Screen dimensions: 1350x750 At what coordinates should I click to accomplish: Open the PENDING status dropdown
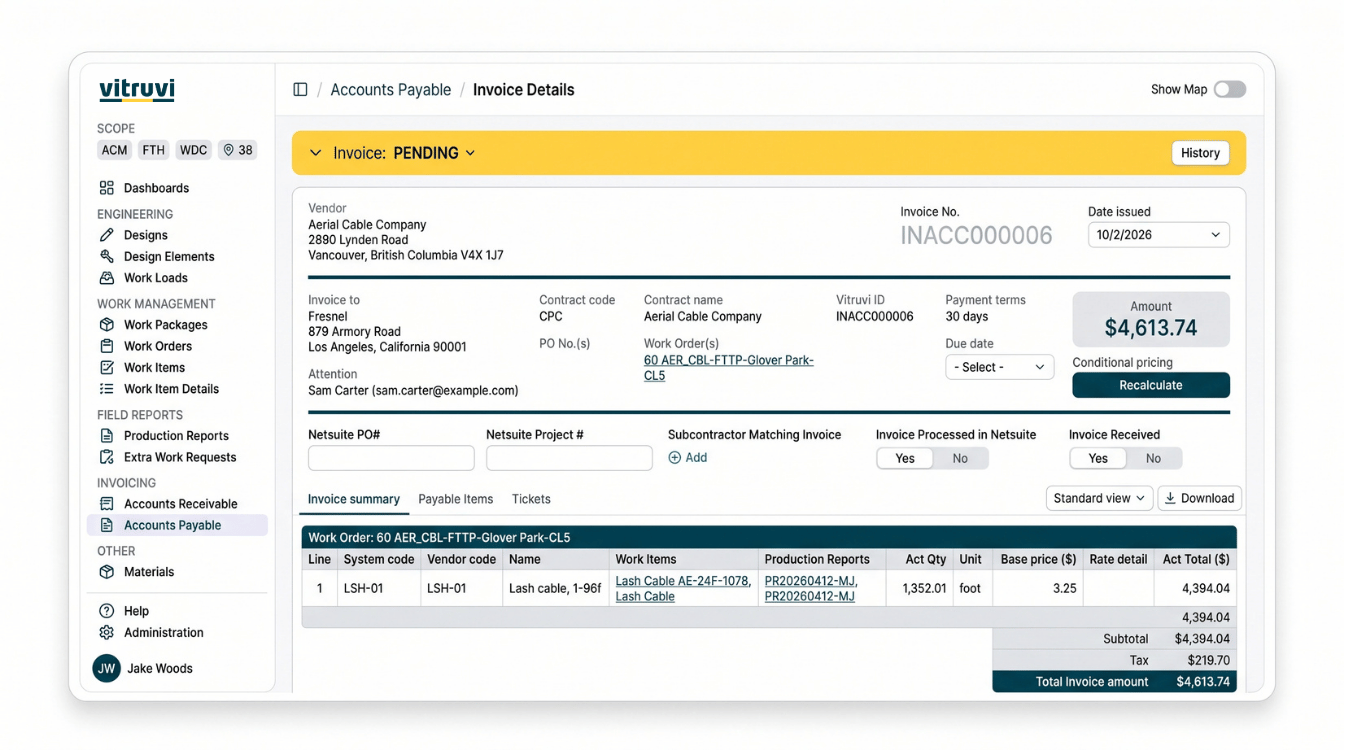pyautogui.click(x=434, y=153)
